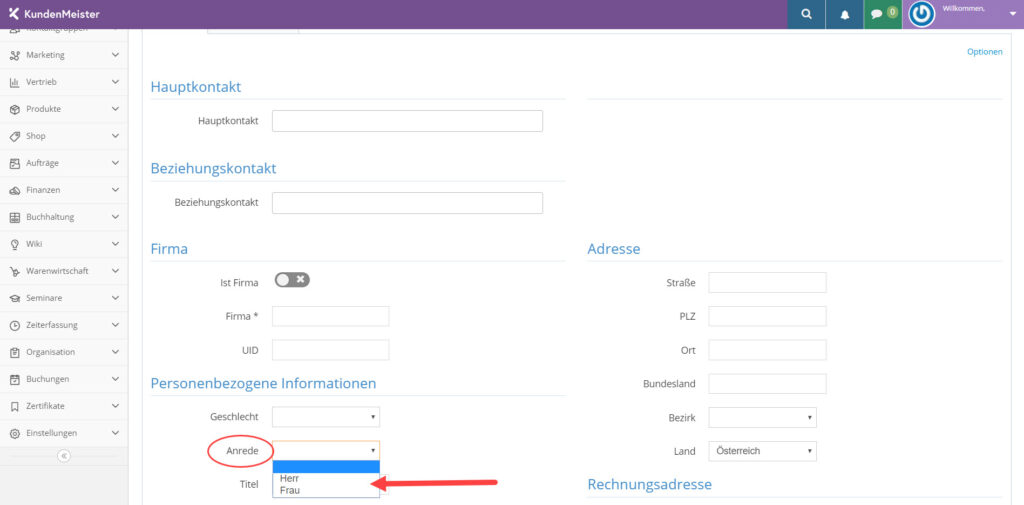Click into the Ort field
This screenshot has width=1024, height=505.
pos(767,350)
